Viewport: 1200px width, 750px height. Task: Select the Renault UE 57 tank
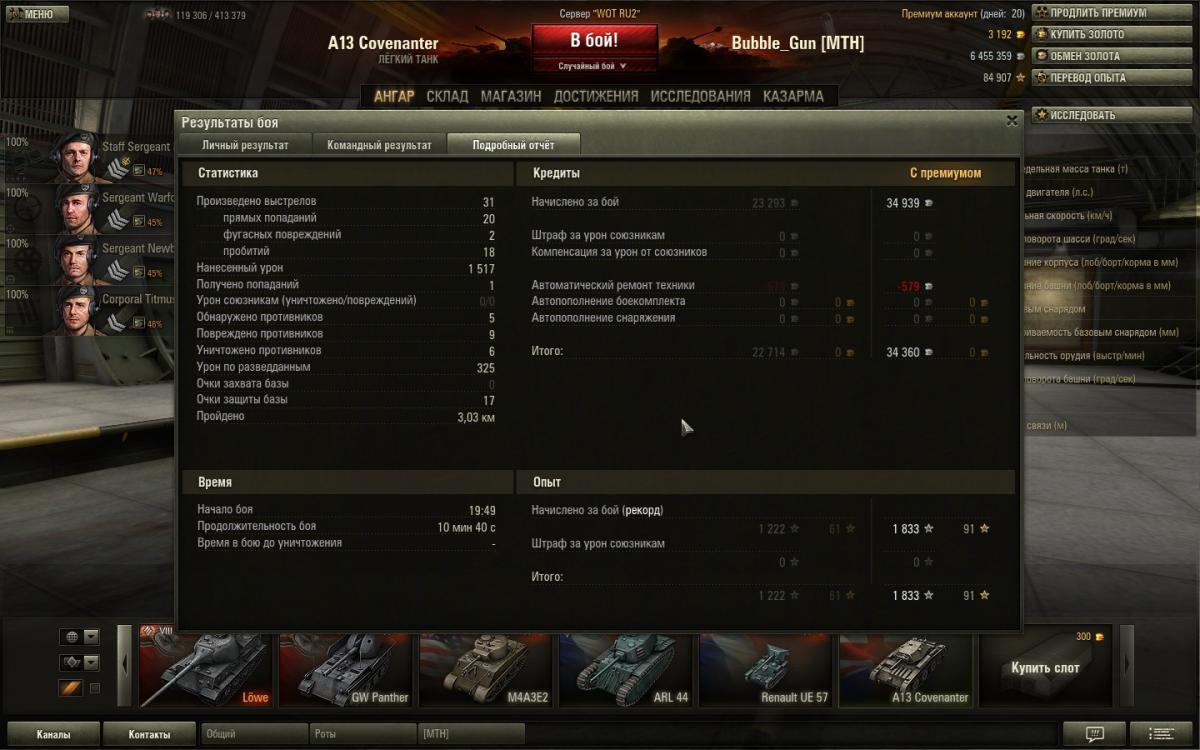pyautogui.click(x=765, y=667)
